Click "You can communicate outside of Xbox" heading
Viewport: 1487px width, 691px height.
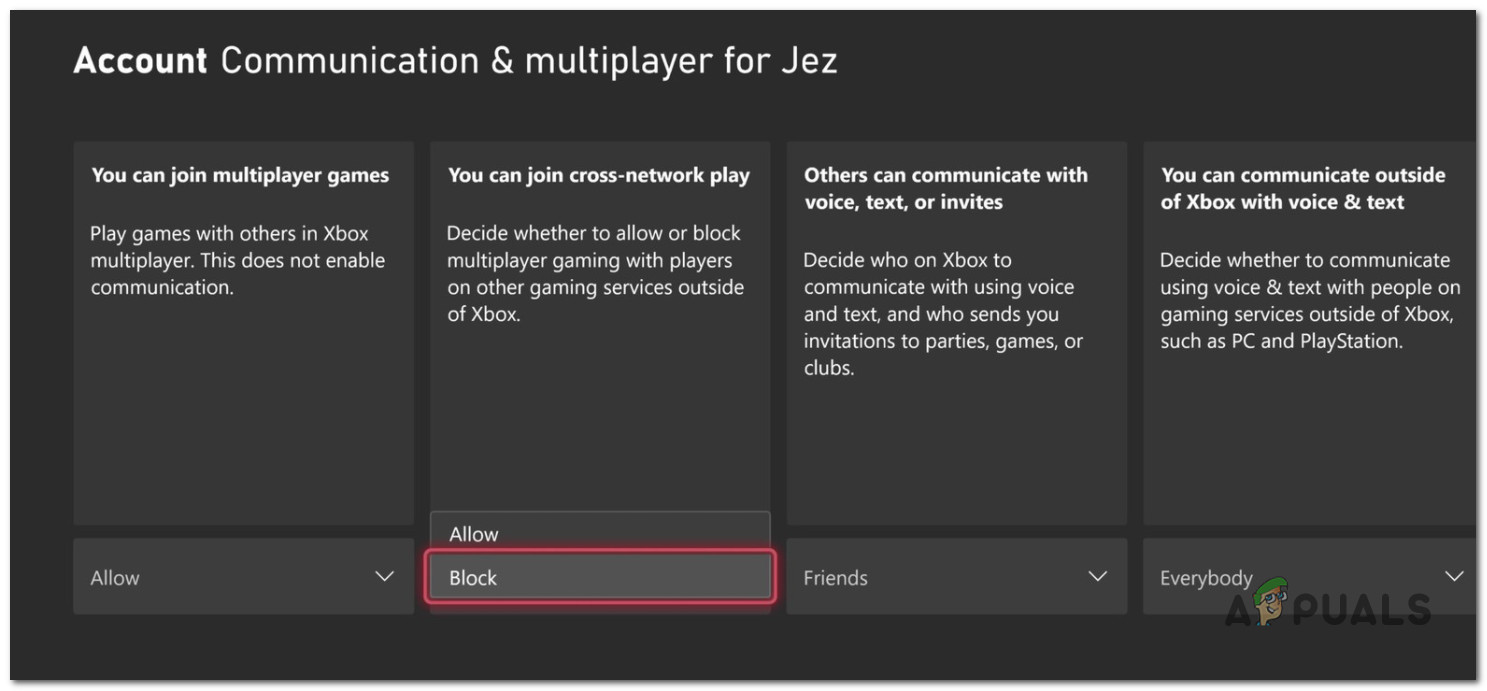(x=1302, y=188)
